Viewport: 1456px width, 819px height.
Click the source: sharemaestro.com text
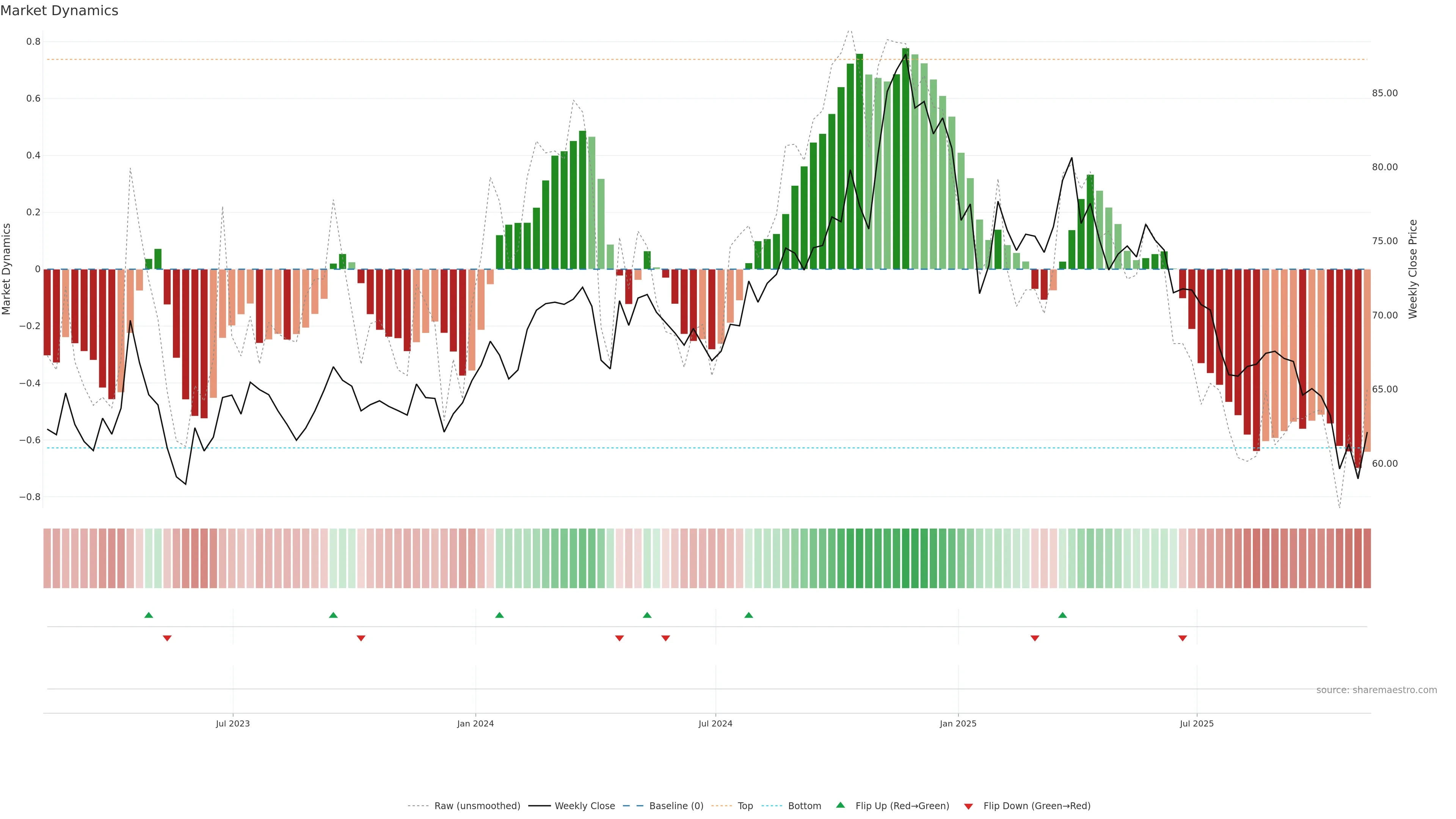(x=1376, y=690)
